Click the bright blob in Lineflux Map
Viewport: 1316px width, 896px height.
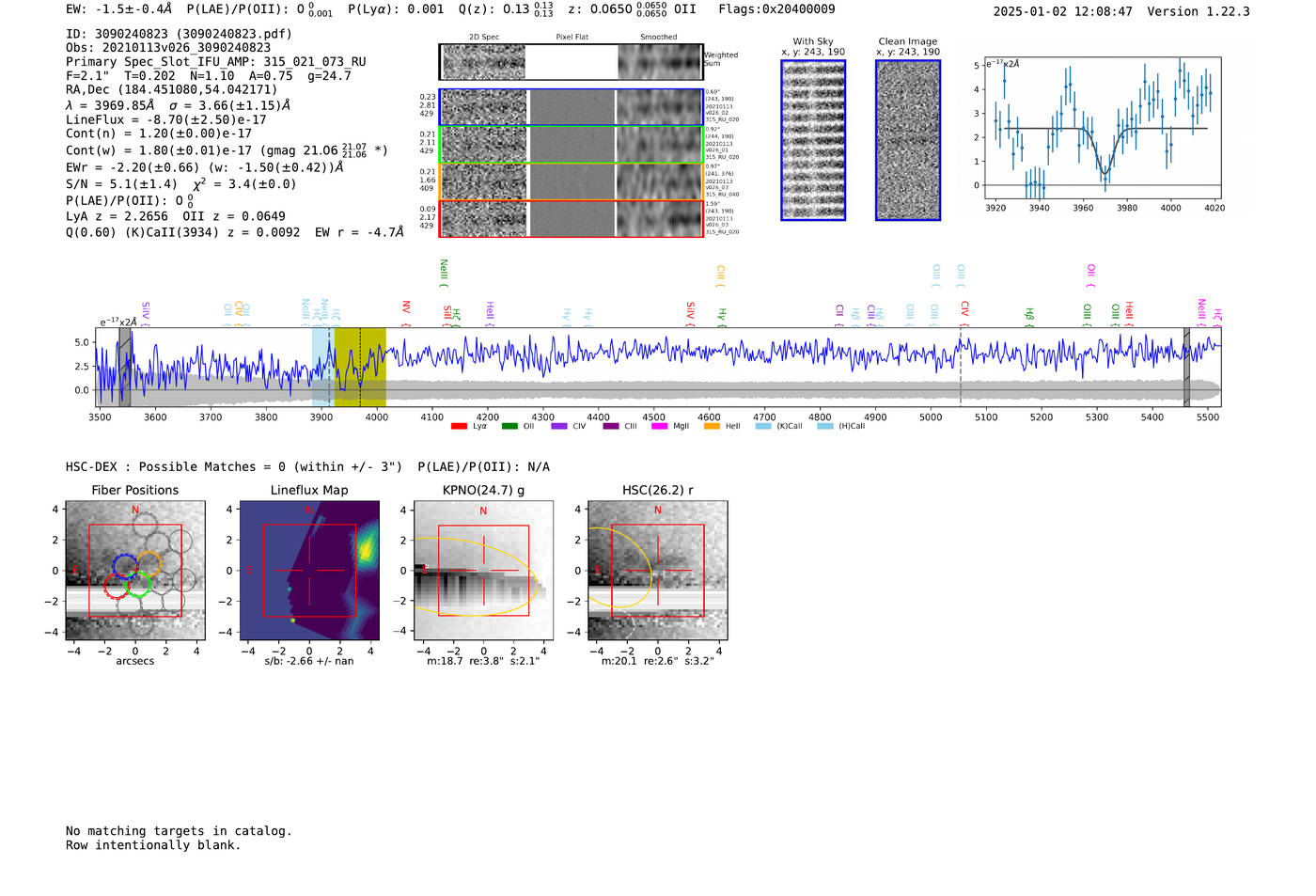point(367,539)
